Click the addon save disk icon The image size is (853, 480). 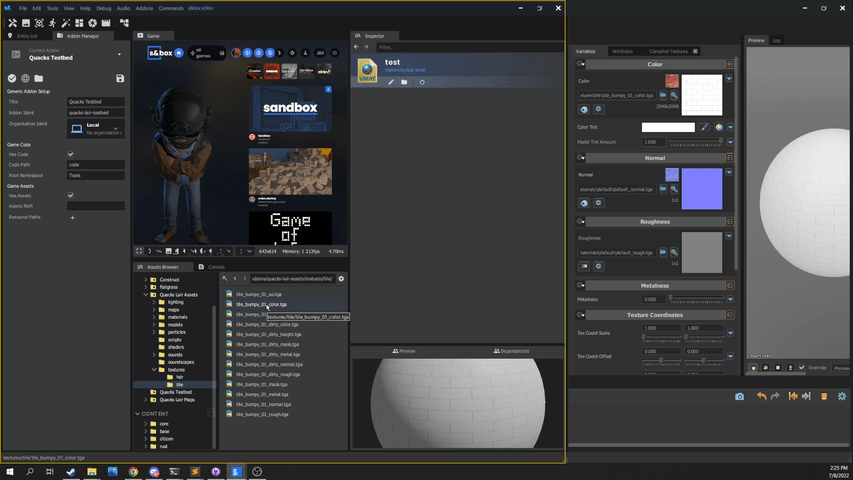pos(120,78)
